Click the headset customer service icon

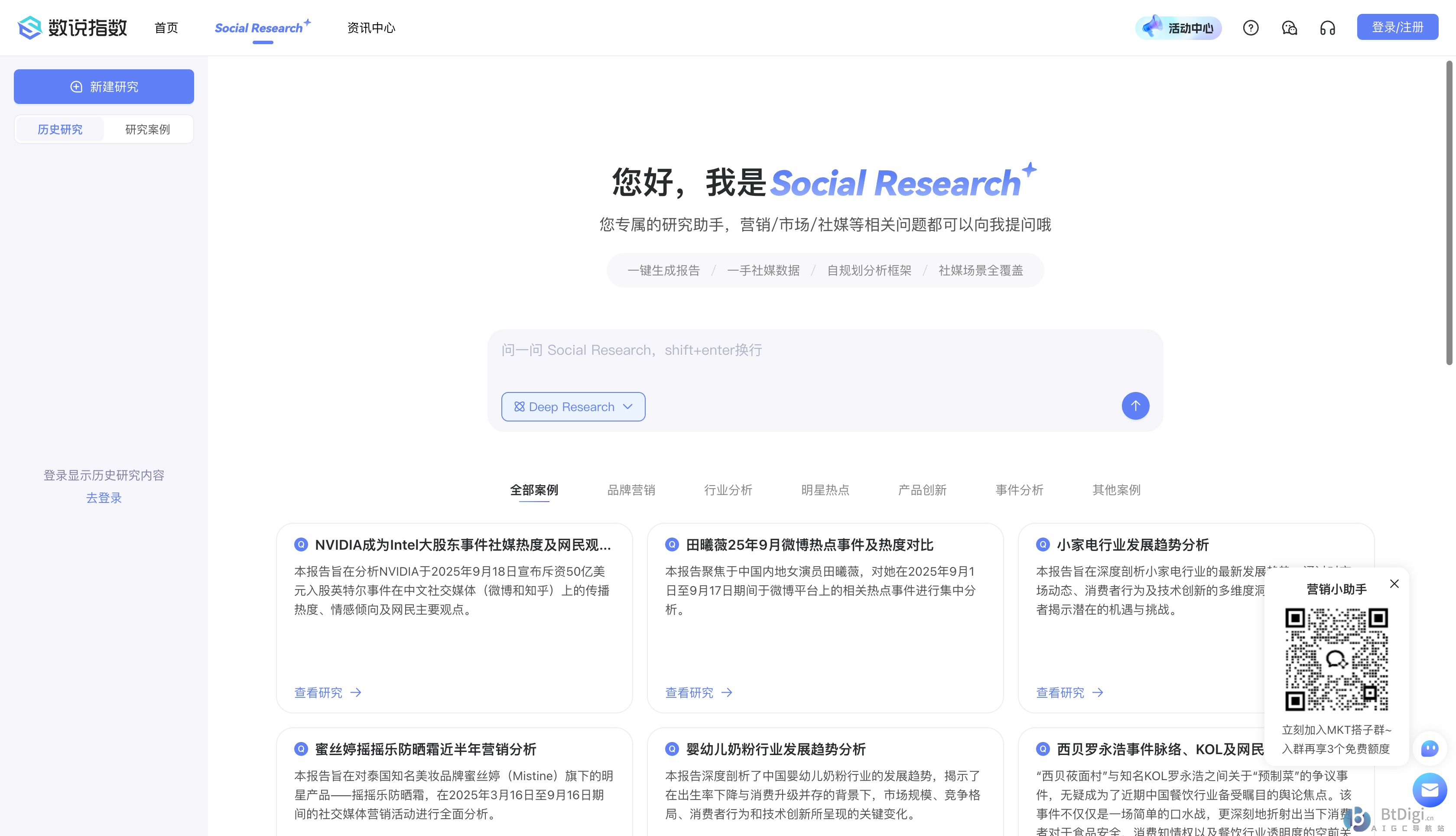tap(1327, 28)
